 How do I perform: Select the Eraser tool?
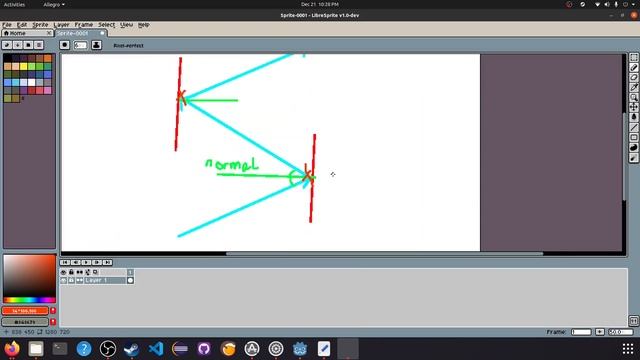click(x=633, y=77)
